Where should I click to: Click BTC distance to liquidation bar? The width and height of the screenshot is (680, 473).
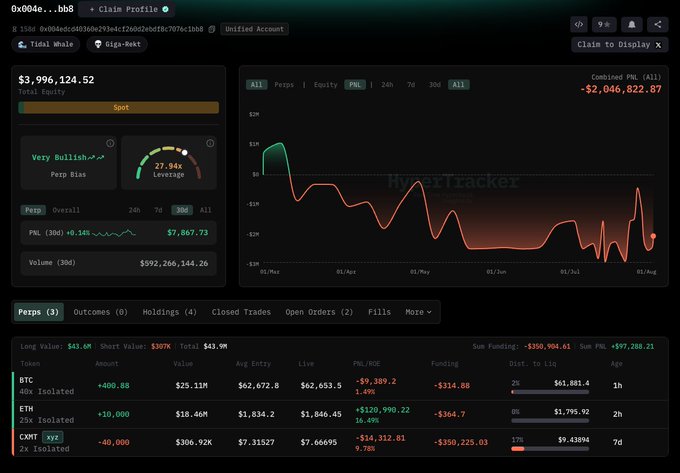[550, 392]
